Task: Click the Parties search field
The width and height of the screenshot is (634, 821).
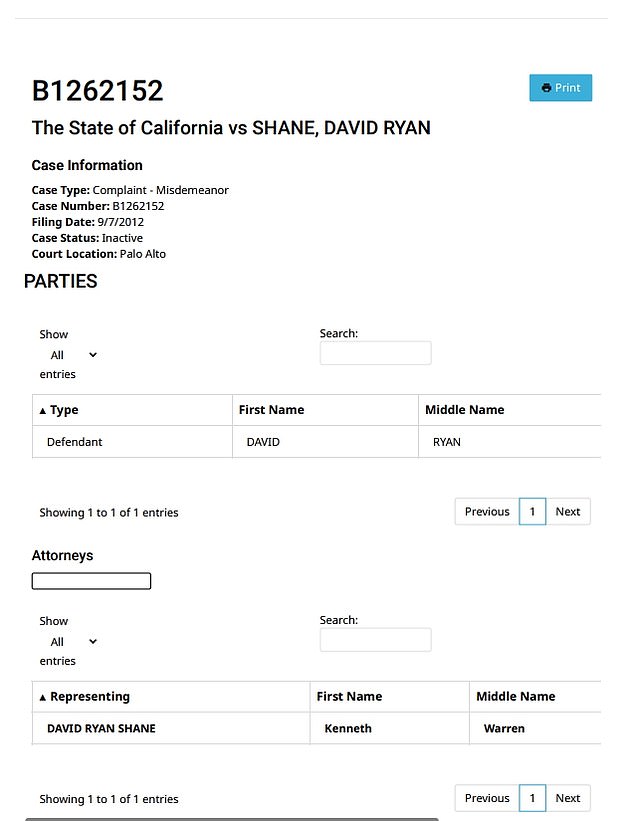Action: 375,353
